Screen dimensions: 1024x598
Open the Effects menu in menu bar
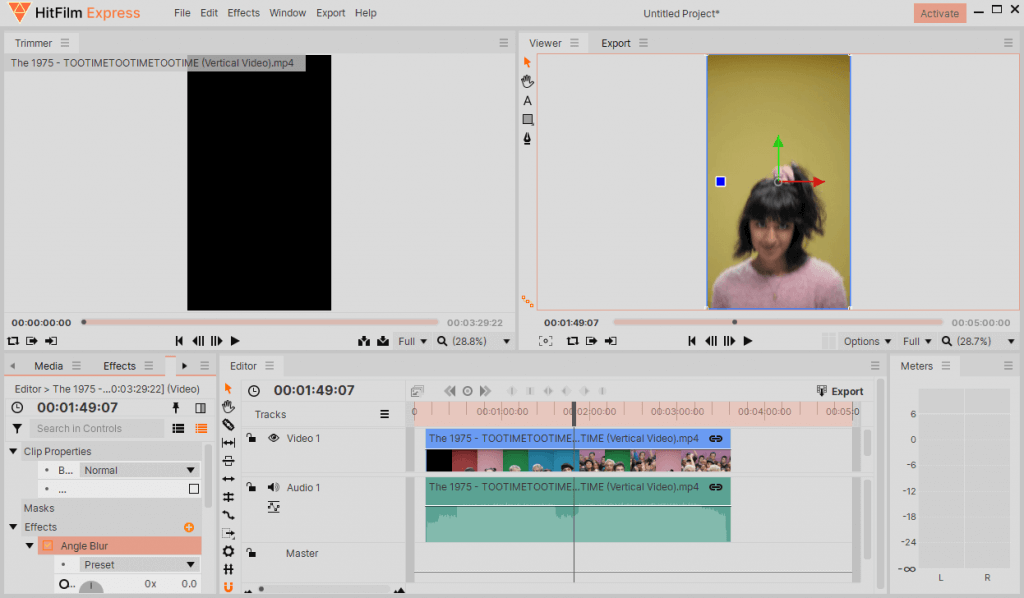point(244,13)
